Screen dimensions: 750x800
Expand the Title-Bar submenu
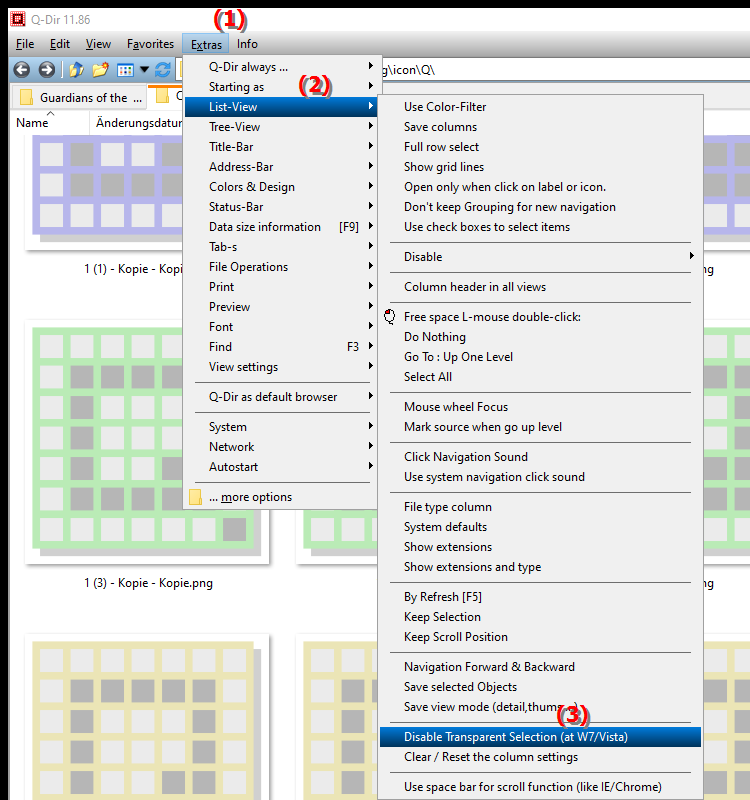(282, 146)
